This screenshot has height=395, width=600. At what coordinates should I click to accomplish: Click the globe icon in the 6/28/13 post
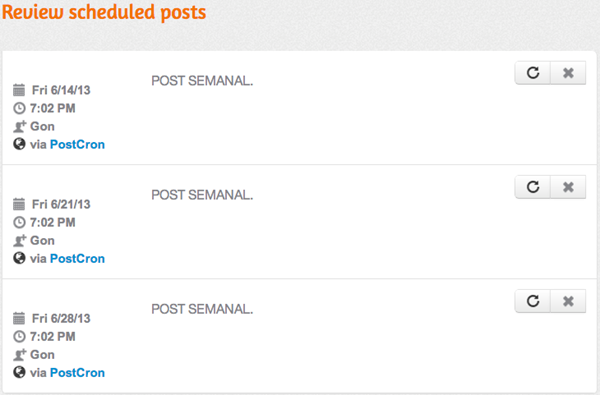click(x=19, y=372)
